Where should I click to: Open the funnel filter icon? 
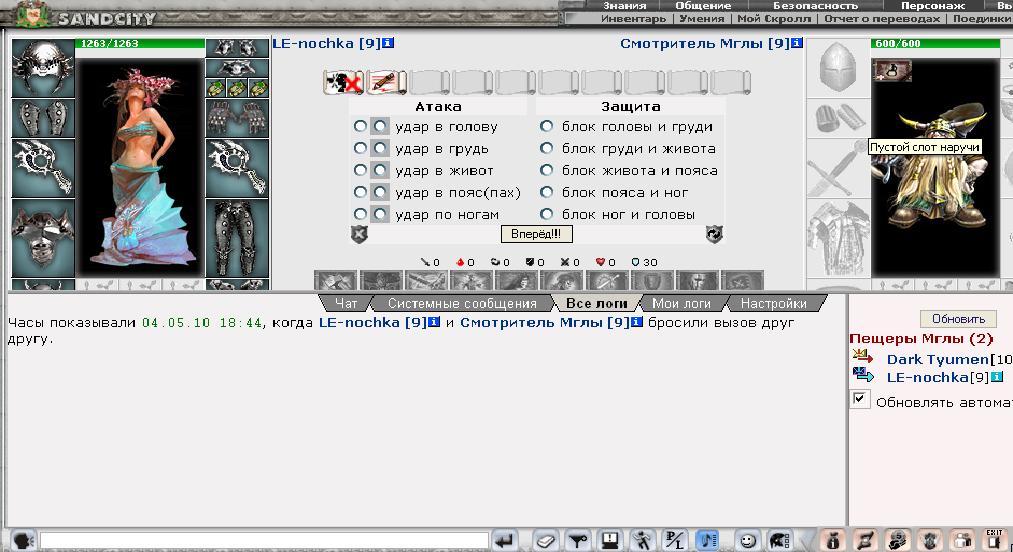(x=578, y=540)
